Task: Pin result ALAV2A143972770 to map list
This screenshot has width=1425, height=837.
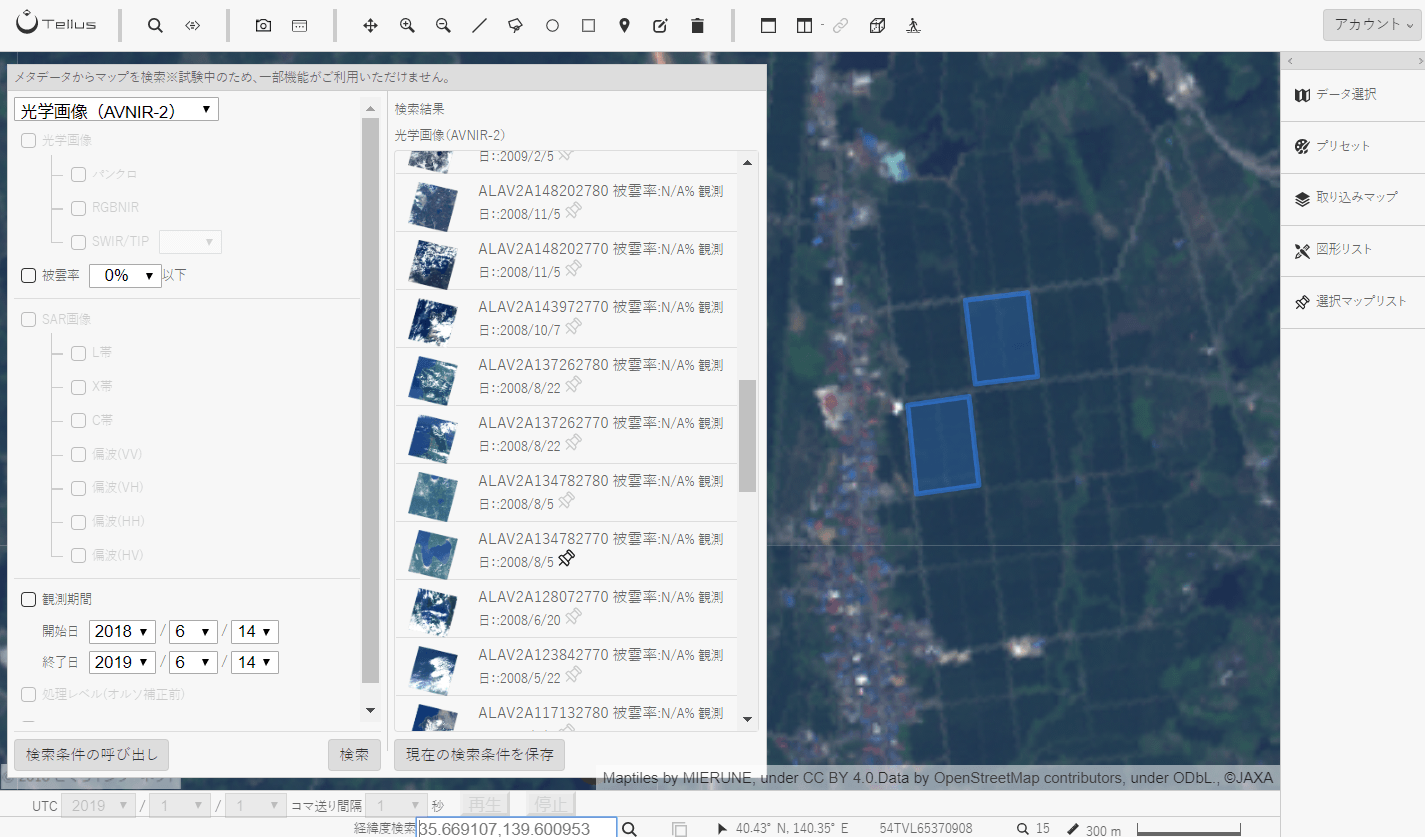Action: tap(572, 328)
